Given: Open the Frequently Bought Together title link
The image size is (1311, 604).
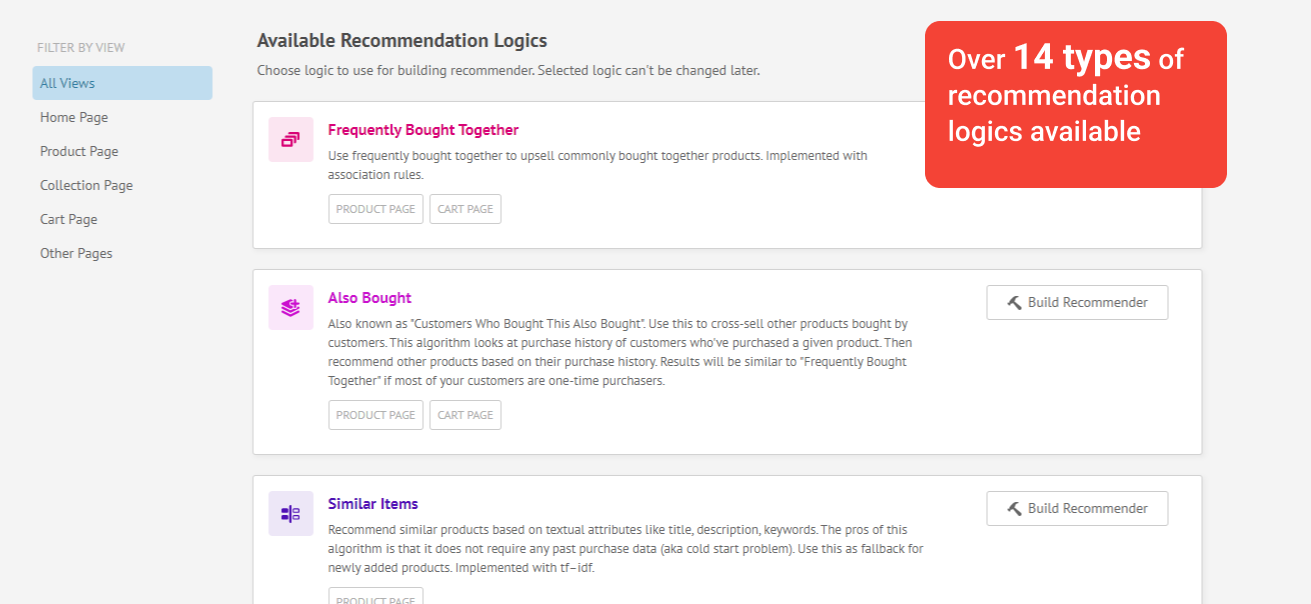Looking at the screenshot, I should pos(423,130).
